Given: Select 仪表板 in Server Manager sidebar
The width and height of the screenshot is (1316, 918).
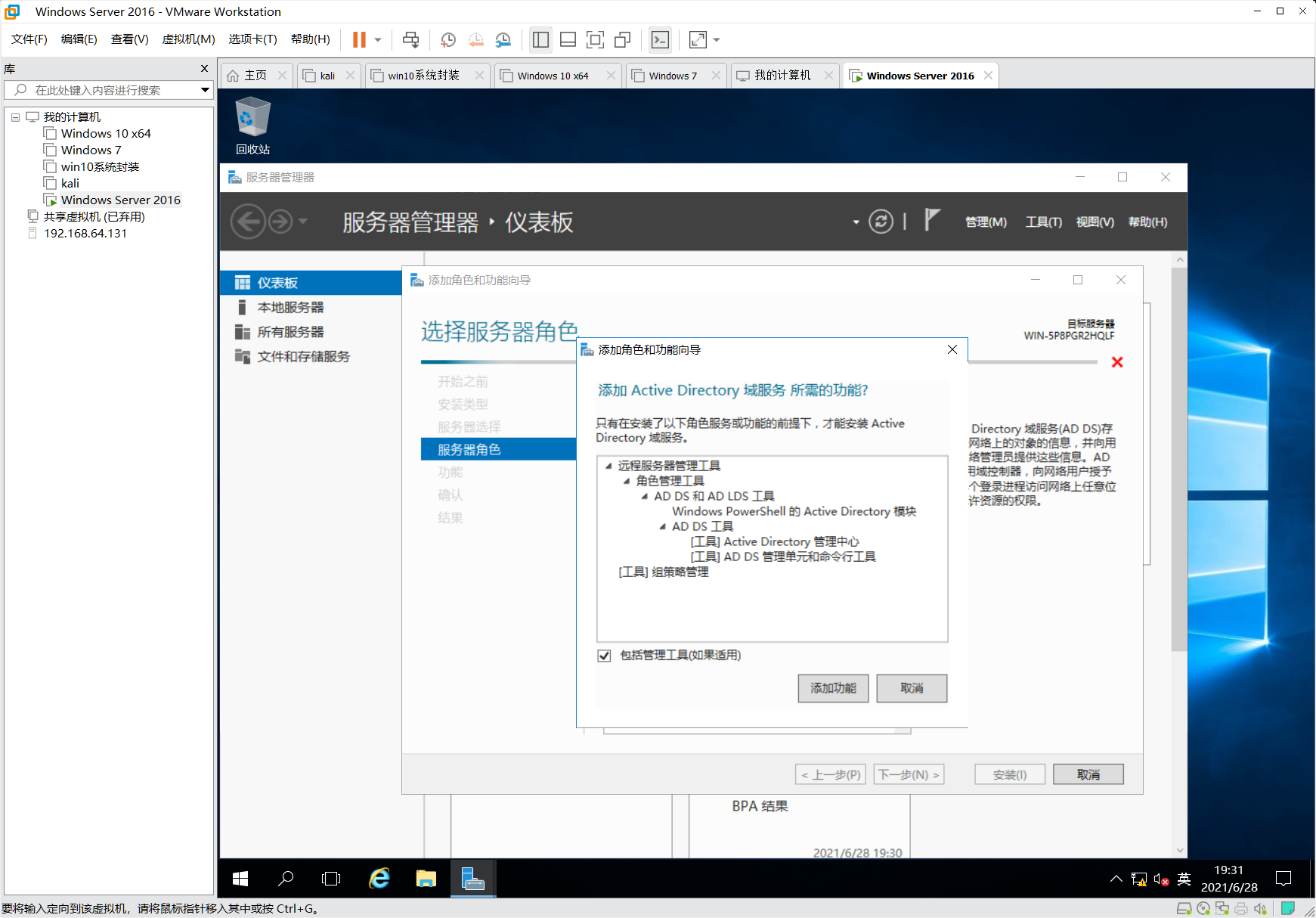Looking at the screenshot, I should (311, 283).
